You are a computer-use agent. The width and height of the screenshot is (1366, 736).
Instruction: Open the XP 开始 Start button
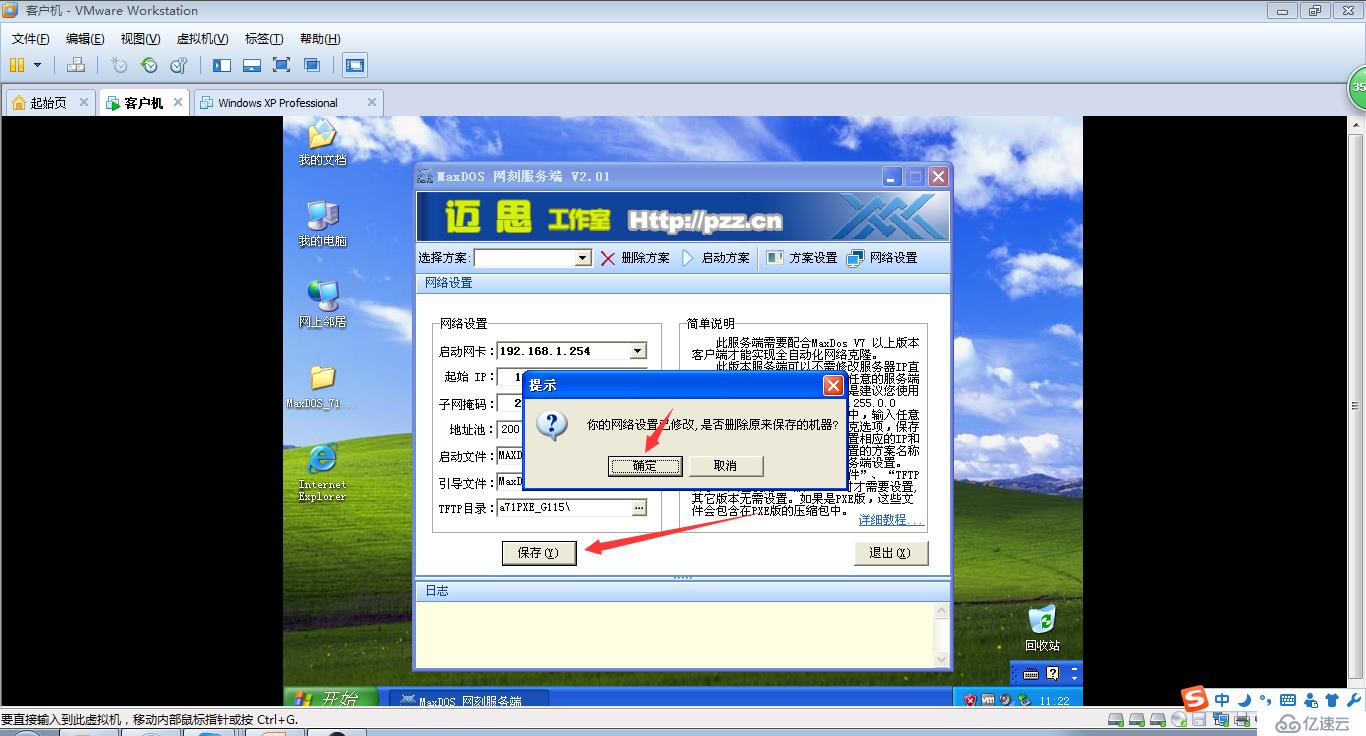click(x=331, y=698)
